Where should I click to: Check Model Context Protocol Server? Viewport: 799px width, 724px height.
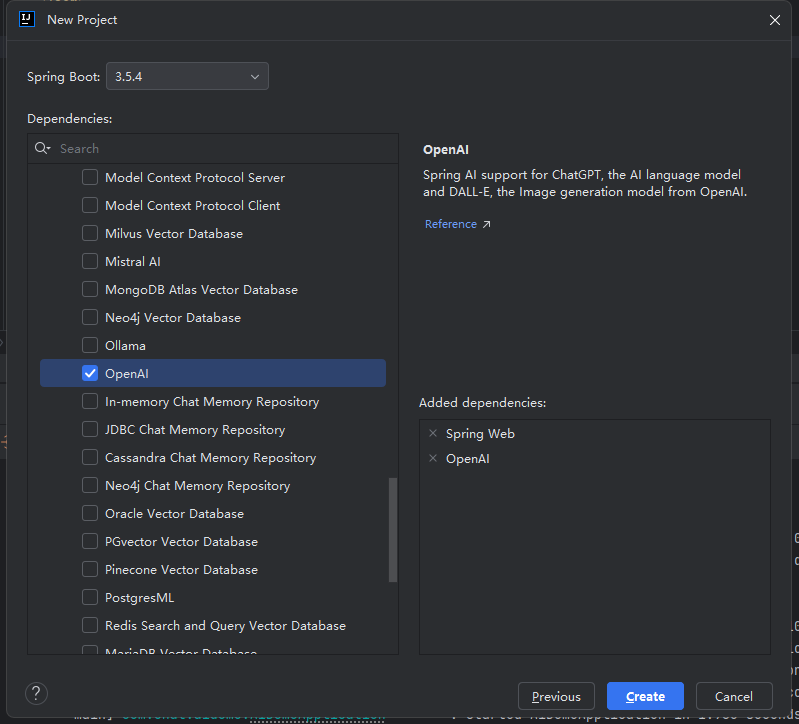(90, 177)
